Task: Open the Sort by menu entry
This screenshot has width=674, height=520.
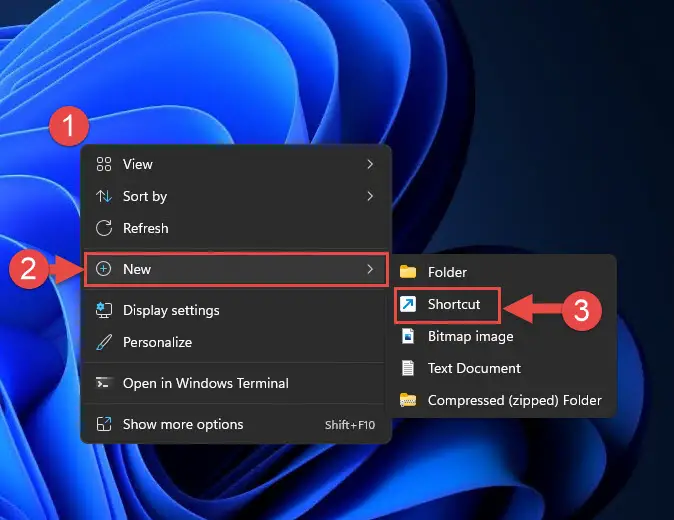Action: coord(236,196)
